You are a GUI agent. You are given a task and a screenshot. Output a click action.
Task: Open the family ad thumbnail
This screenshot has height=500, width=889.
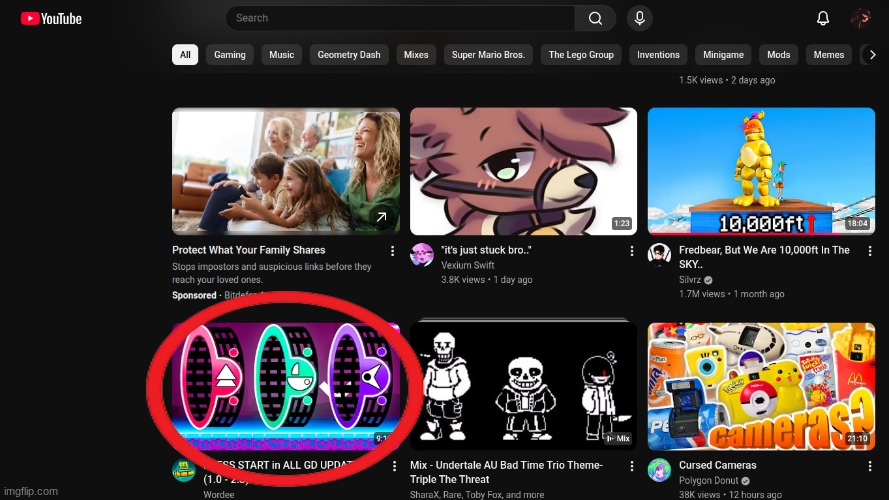click(286, 171)
